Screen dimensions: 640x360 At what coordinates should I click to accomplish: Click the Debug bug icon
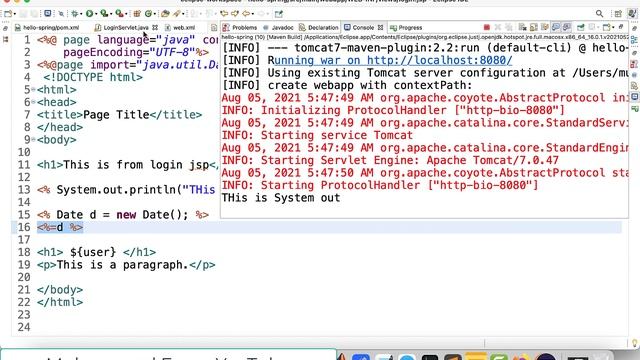(x=75, y=13)
